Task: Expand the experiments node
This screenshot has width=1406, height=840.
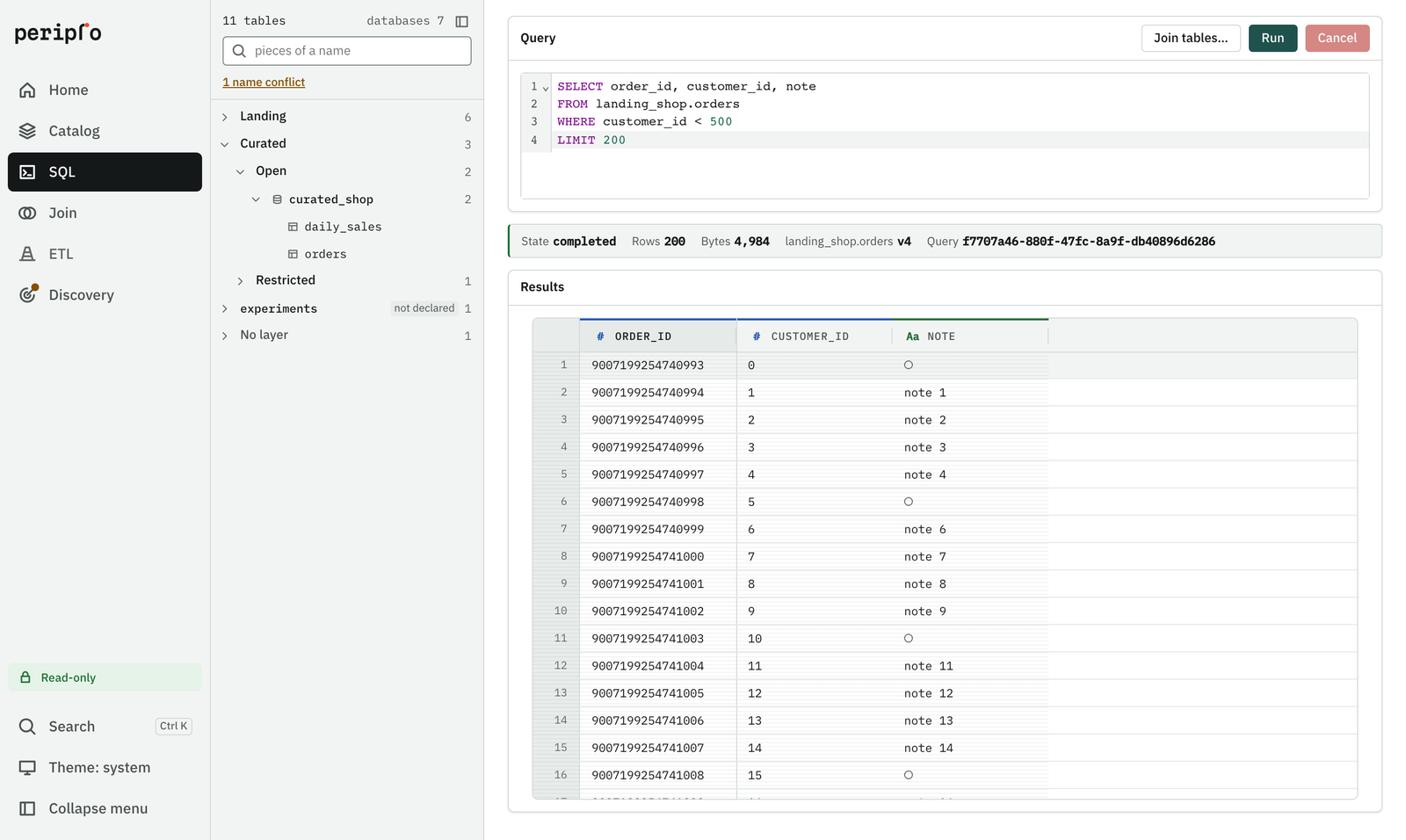Action: 225,308
